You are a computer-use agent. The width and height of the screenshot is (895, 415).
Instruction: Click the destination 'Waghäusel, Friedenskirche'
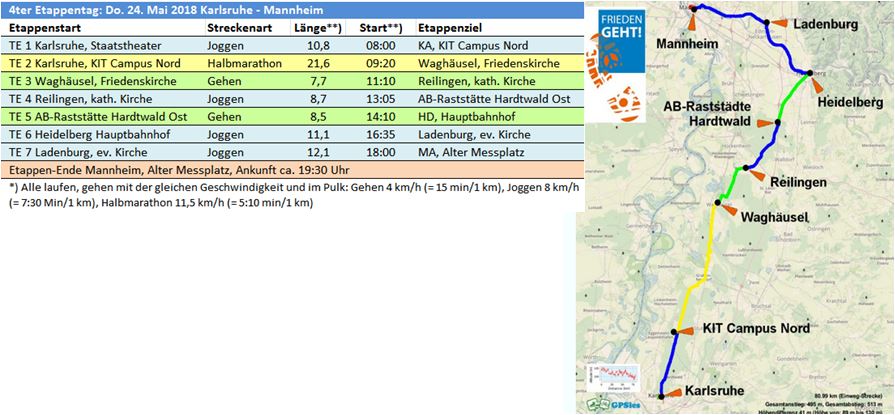[x=489, y=63]
